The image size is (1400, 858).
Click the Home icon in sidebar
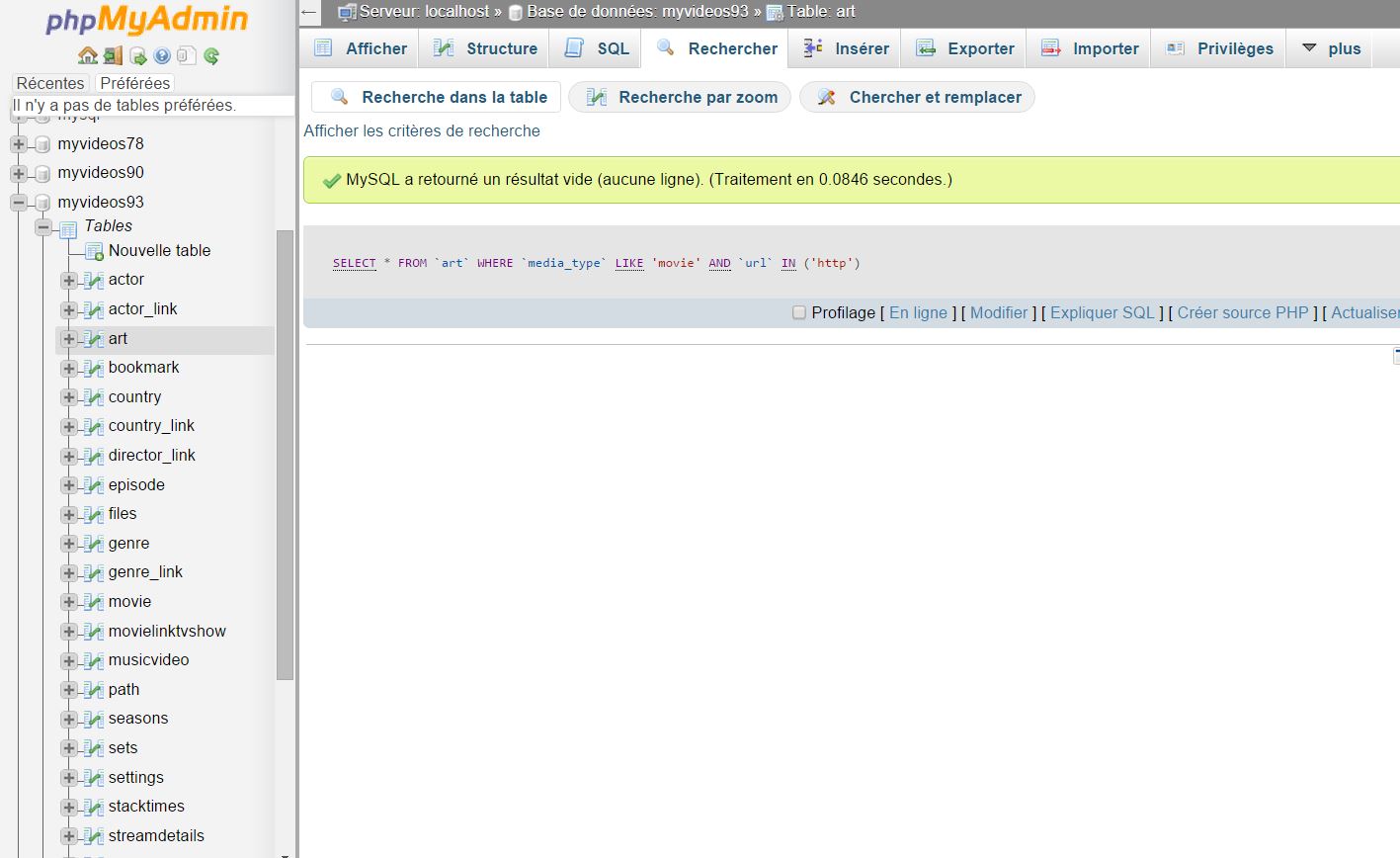88,55
